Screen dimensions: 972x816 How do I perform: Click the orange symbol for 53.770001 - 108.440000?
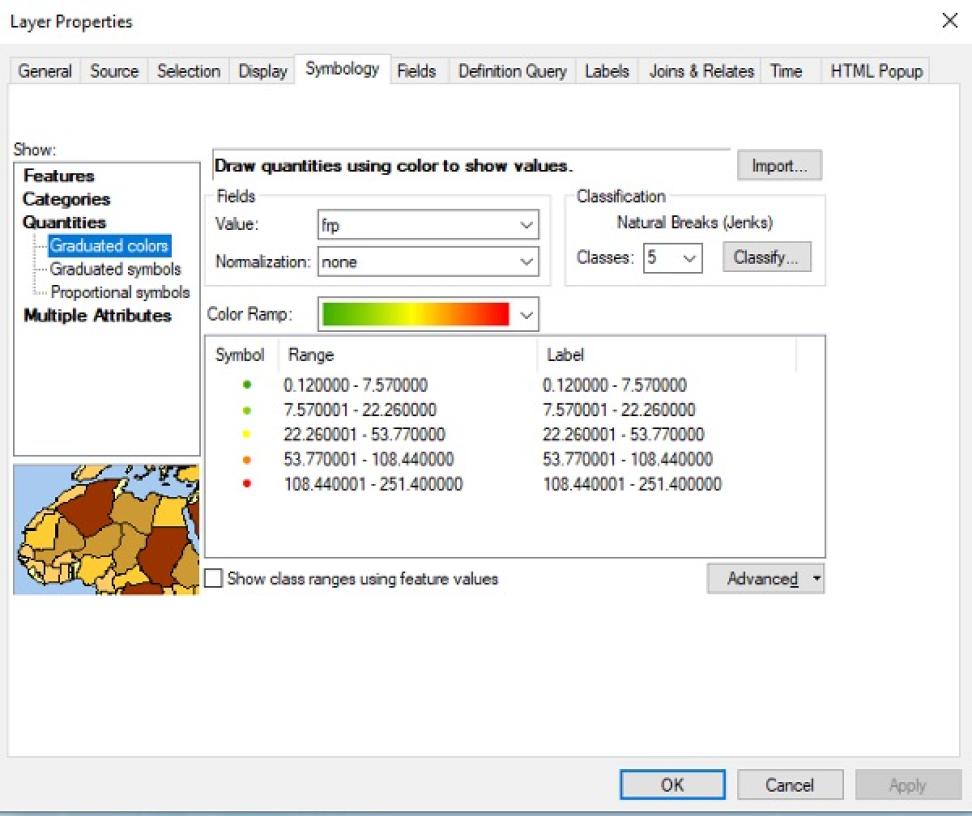247,459
